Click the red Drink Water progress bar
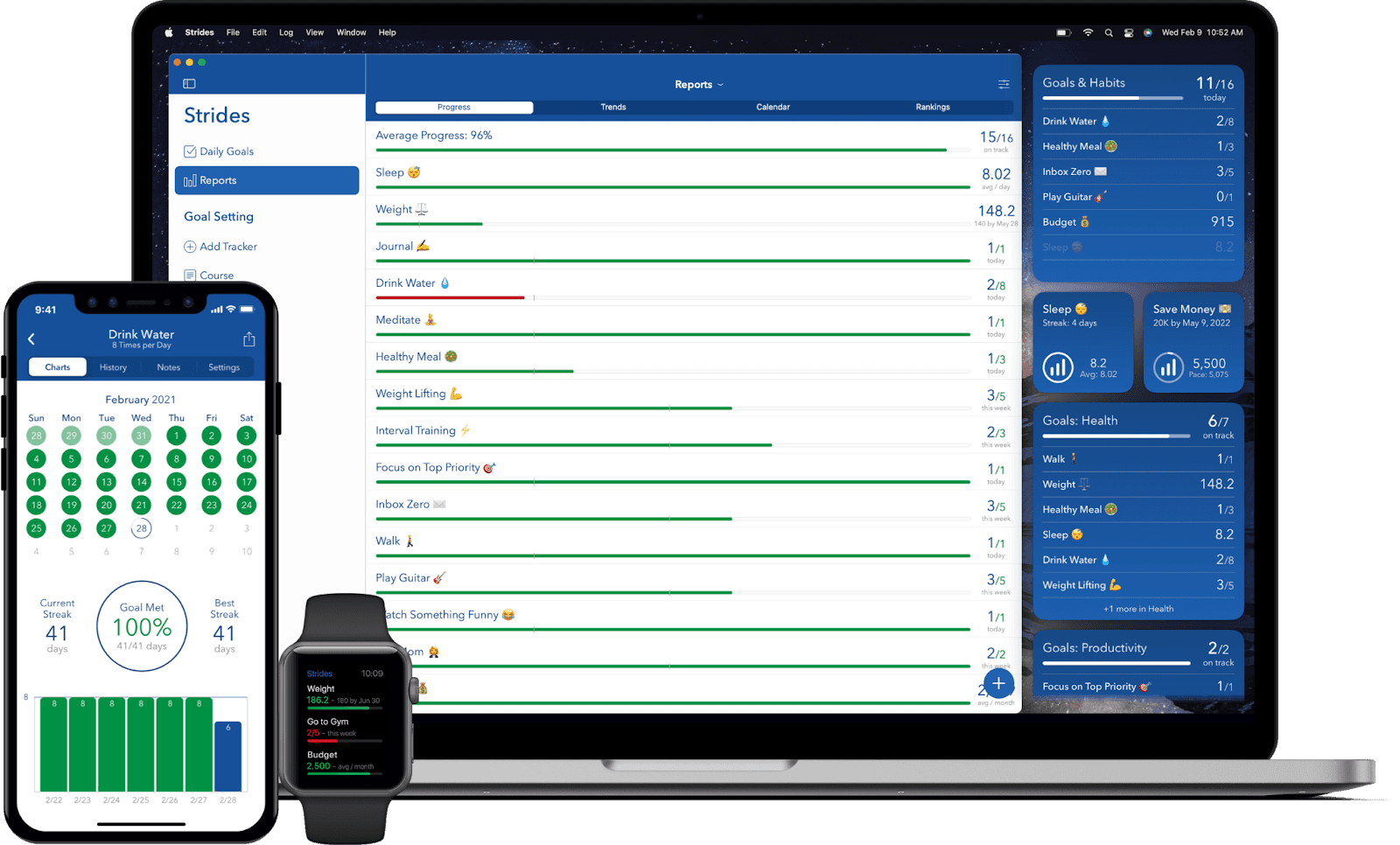1400x845 pixels. (450, 297)
